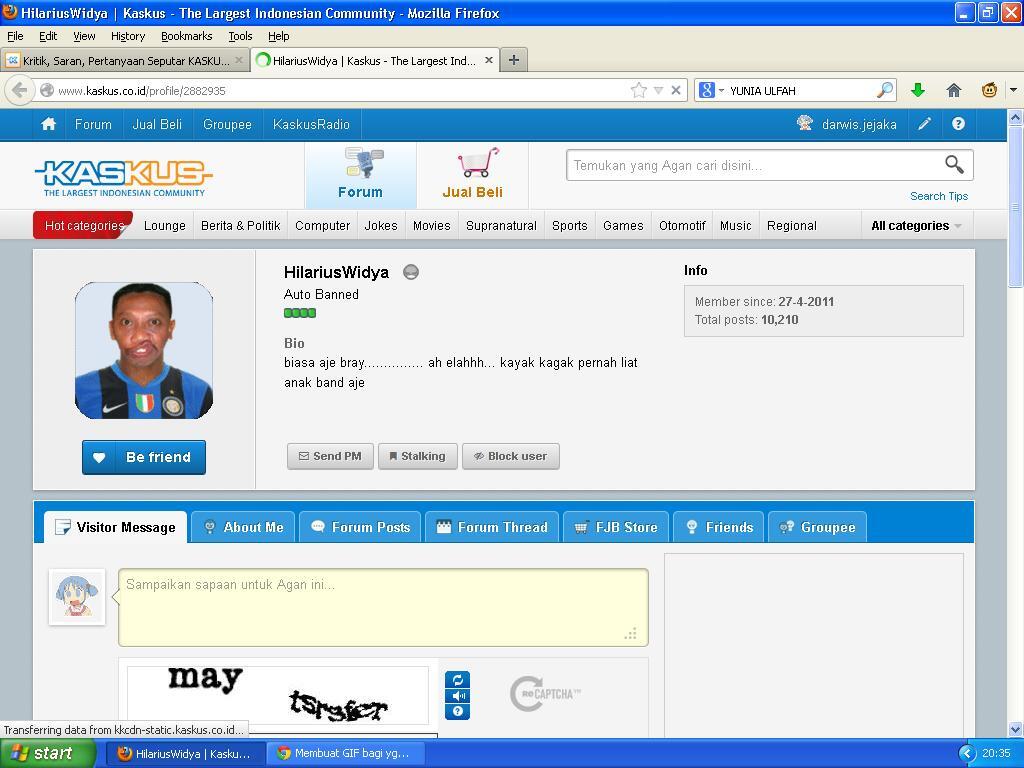1024x768 pixels.
Task: Open the Lounge category
Action: pyautogui.click(x=165, y=226)
